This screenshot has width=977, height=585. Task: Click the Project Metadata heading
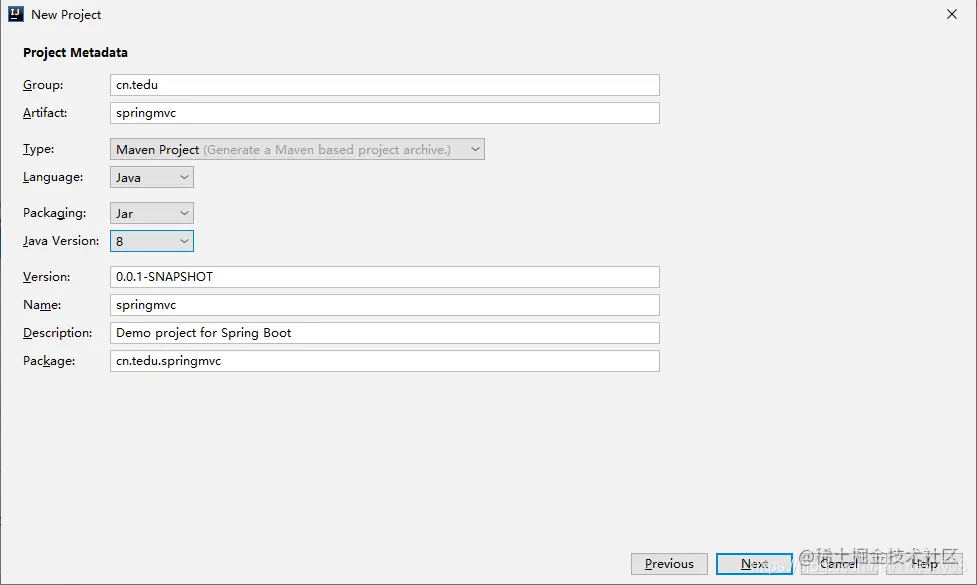tap(75, 53)
